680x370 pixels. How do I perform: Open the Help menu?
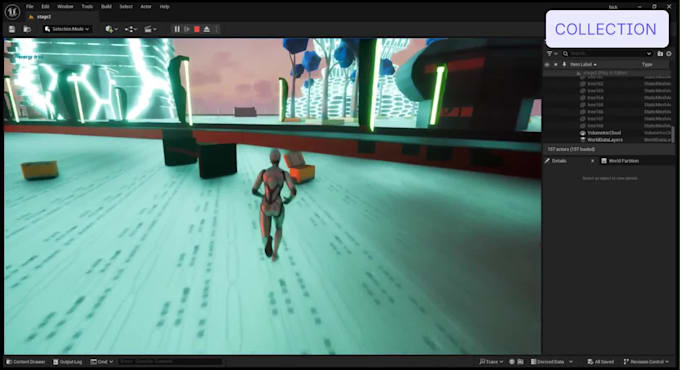pyautogui.click(x=165, y=7)
